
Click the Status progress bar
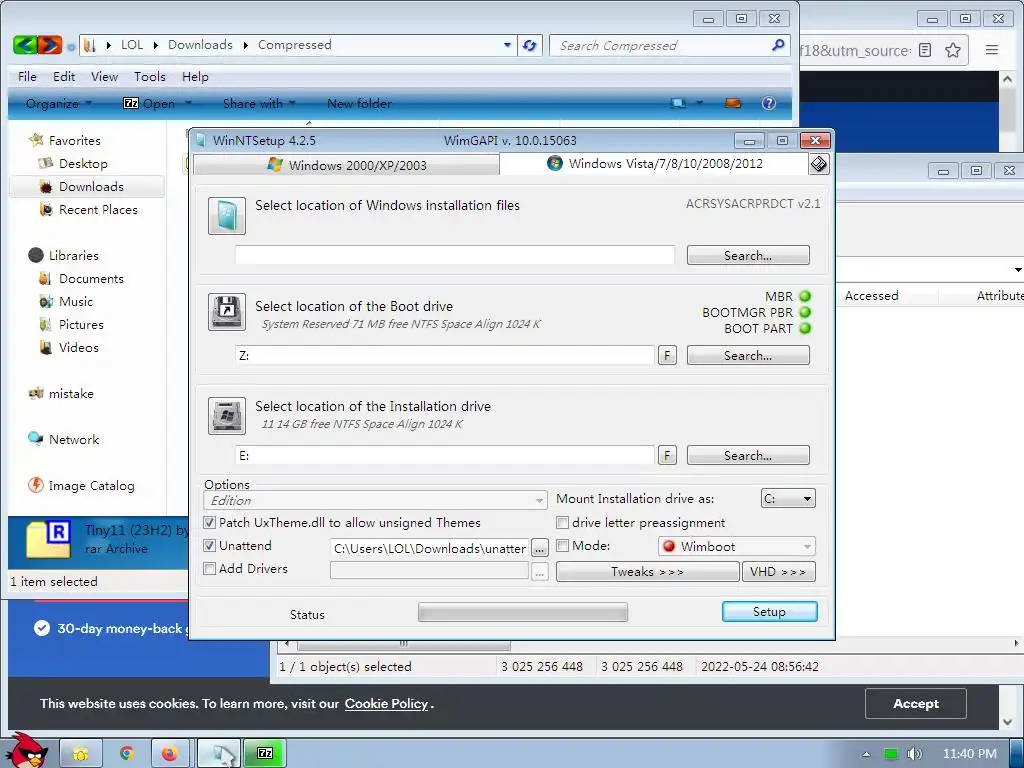523,613
